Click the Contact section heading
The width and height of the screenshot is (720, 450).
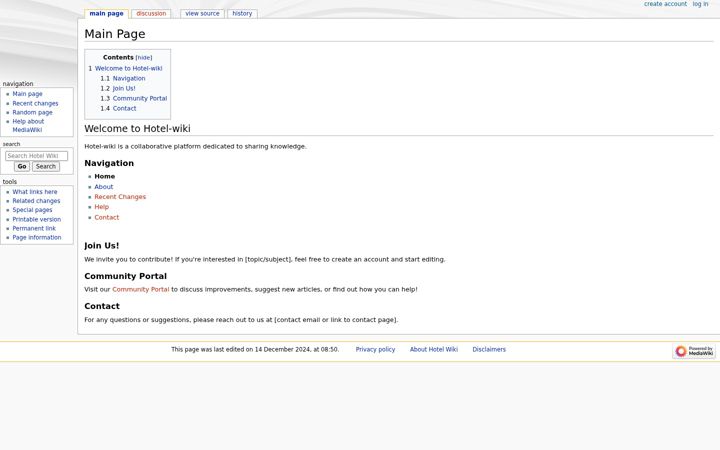pos(102,306)
